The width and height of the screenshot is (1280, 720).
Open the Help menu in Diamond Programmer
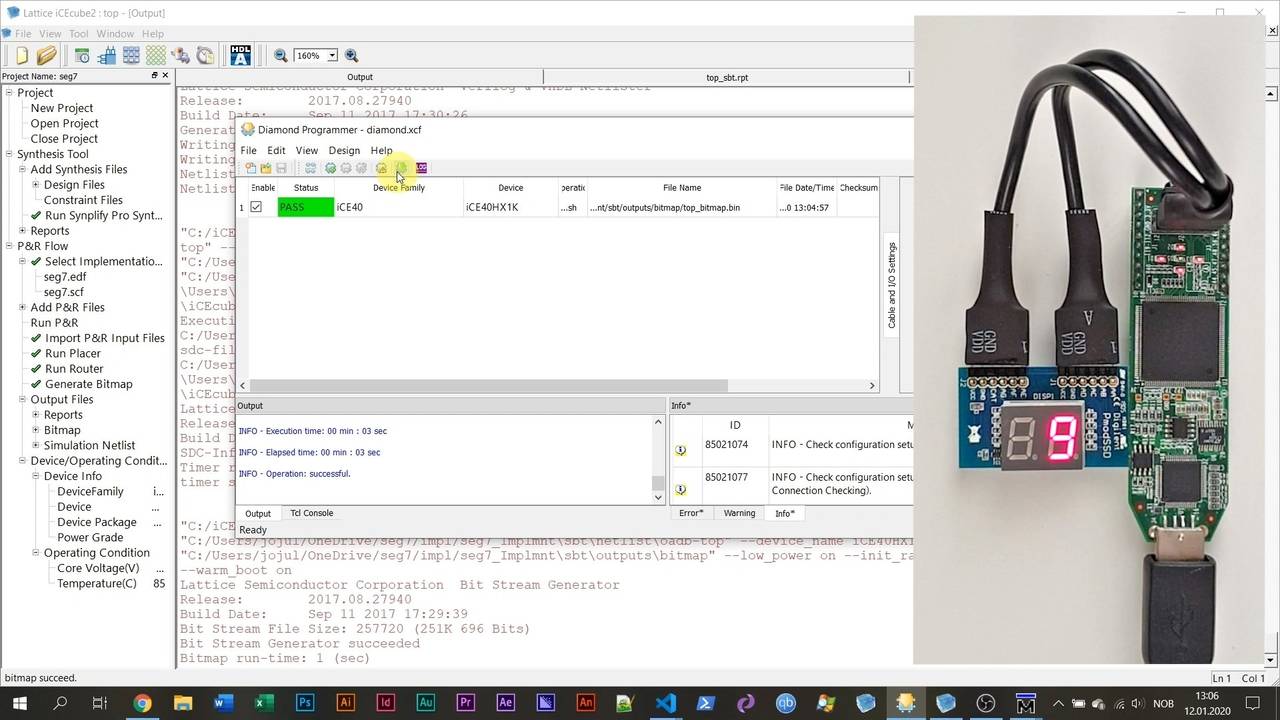382,150
